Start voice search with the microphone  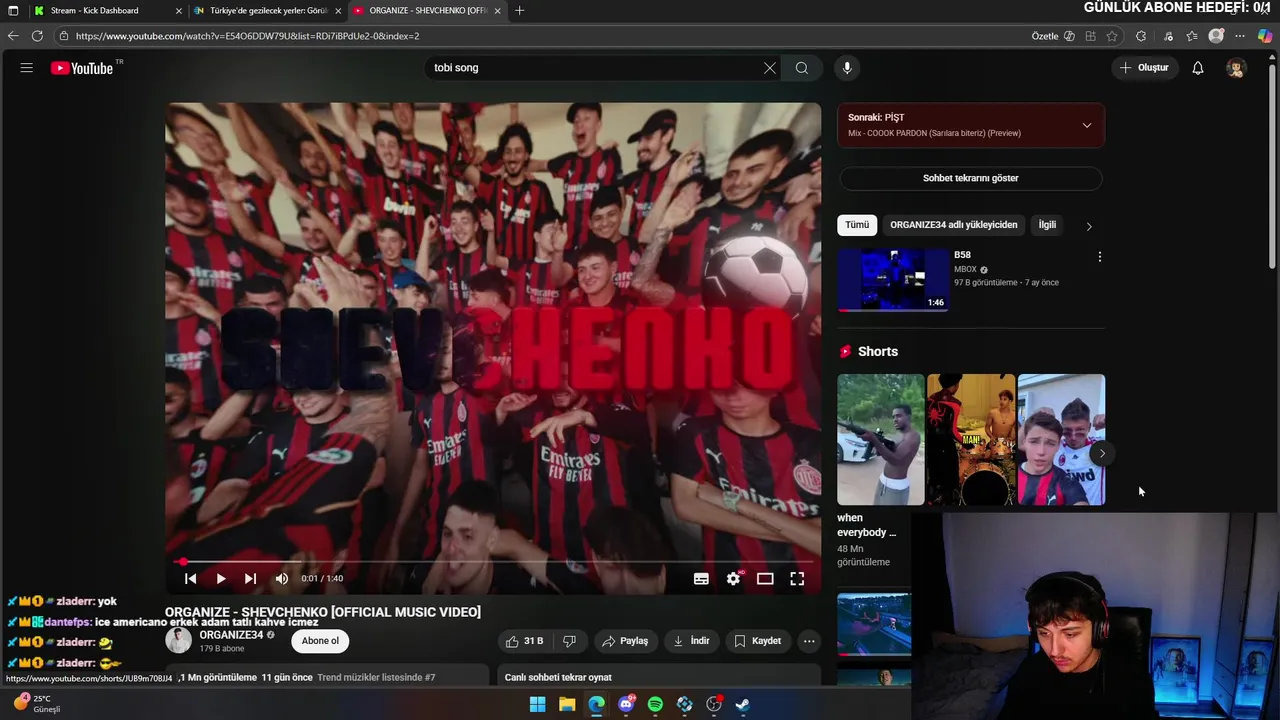pyautogui.click(x=847, y=68)
